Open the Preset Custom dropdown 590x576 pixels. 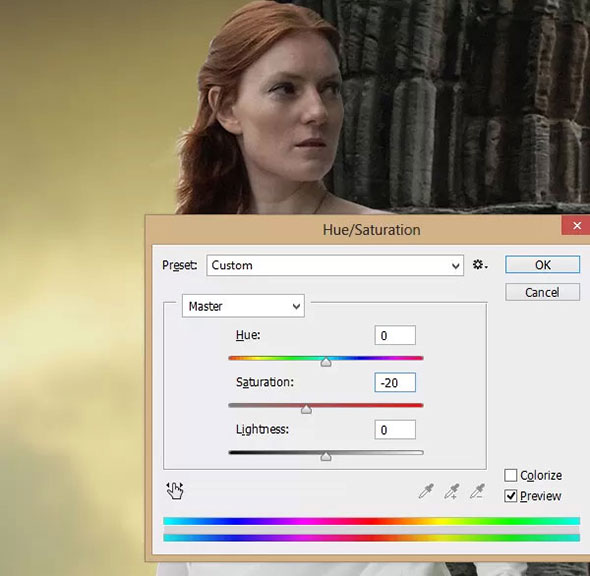tap(335, 265)
